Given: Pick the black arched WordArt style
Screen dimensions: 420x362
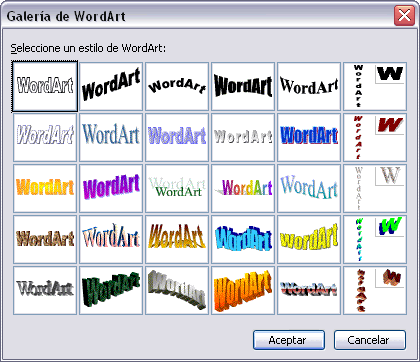Looking at the screenshot, I should (177, 86).
